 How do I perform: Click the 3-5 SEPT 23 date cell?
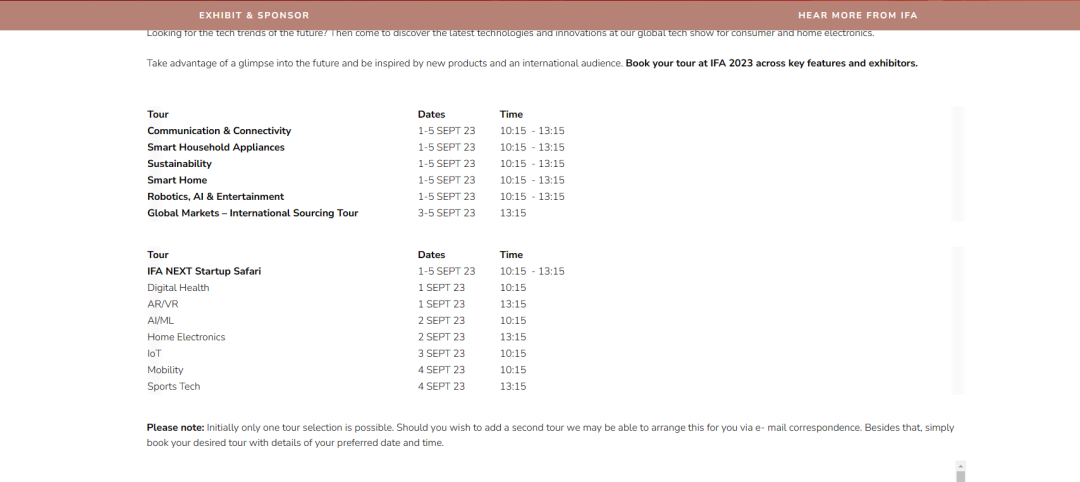446,213
